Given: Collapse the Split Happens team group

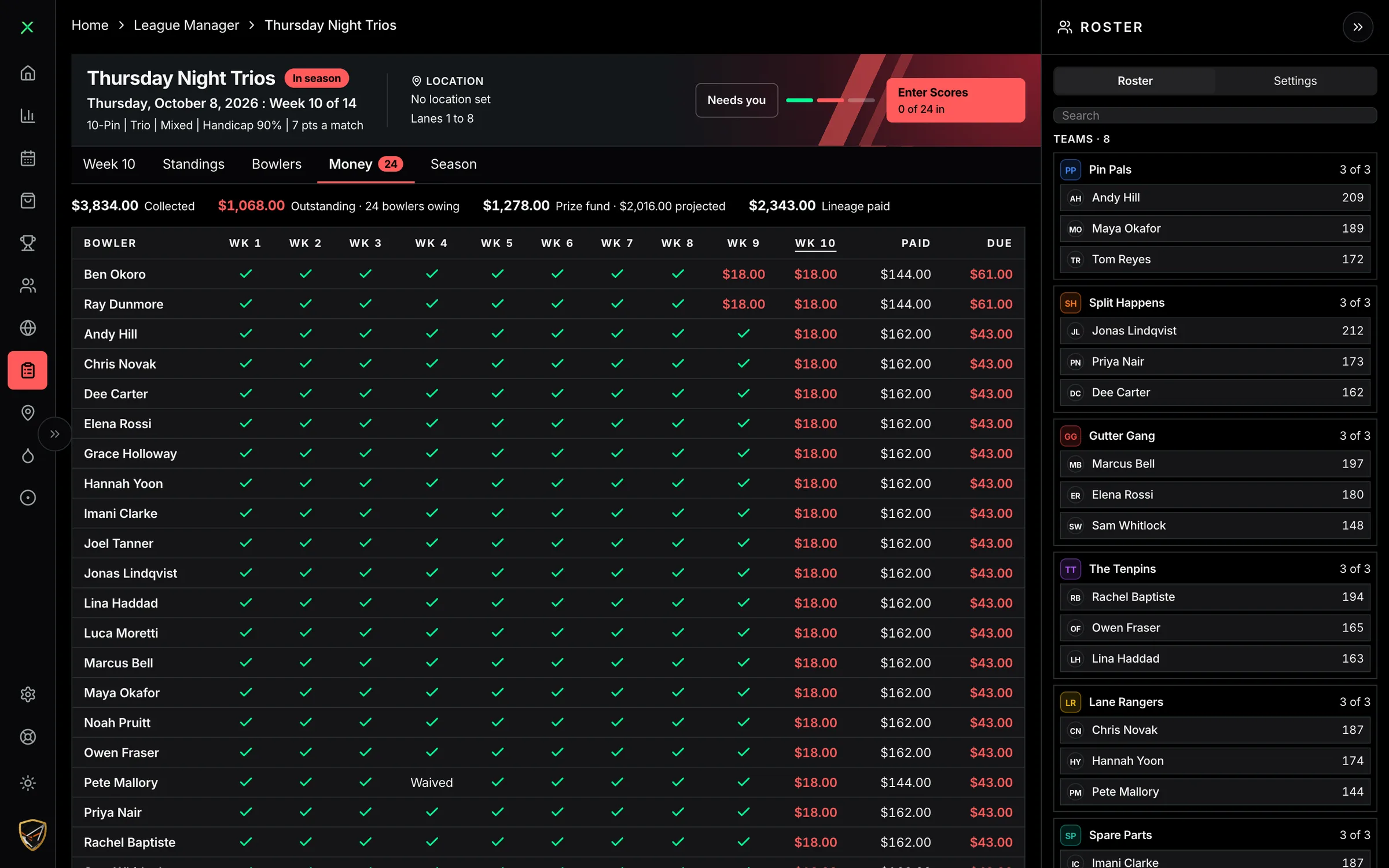Looking at the screenshot, I should click(1215, 303).
